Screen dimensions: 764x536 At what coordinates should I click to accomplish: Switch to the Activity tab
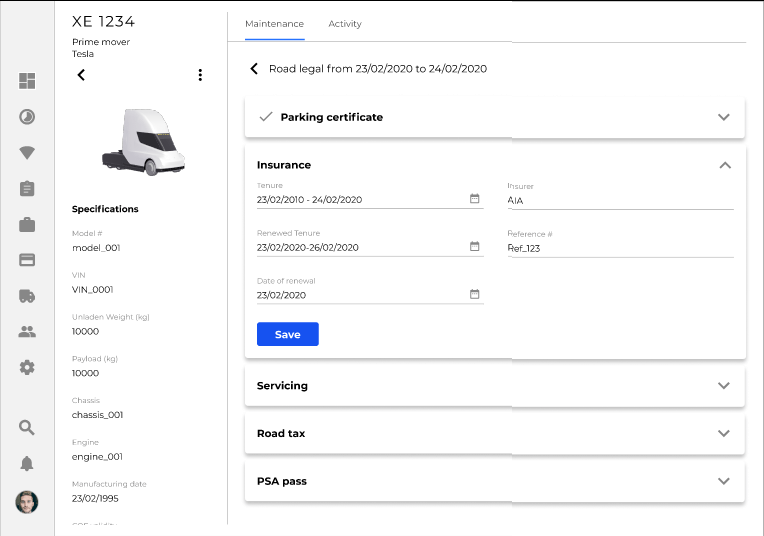point(345,24)
